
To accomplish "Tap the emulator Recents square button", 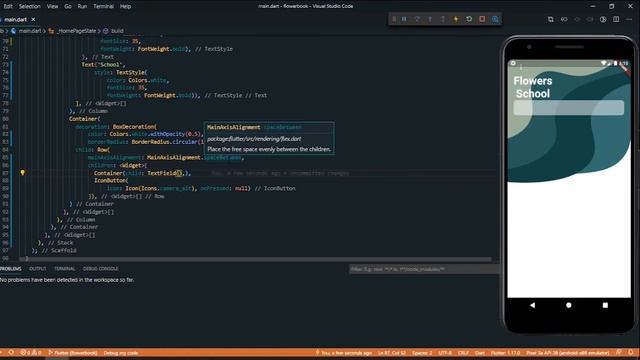I will pyautogui.click(x=605, y=305).
